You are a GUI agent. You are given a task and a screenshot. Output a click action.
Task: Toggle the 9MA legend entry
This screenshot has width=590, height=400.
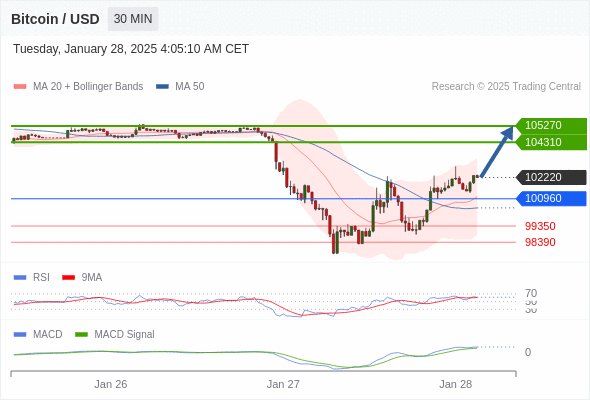[x=82, y=278]
